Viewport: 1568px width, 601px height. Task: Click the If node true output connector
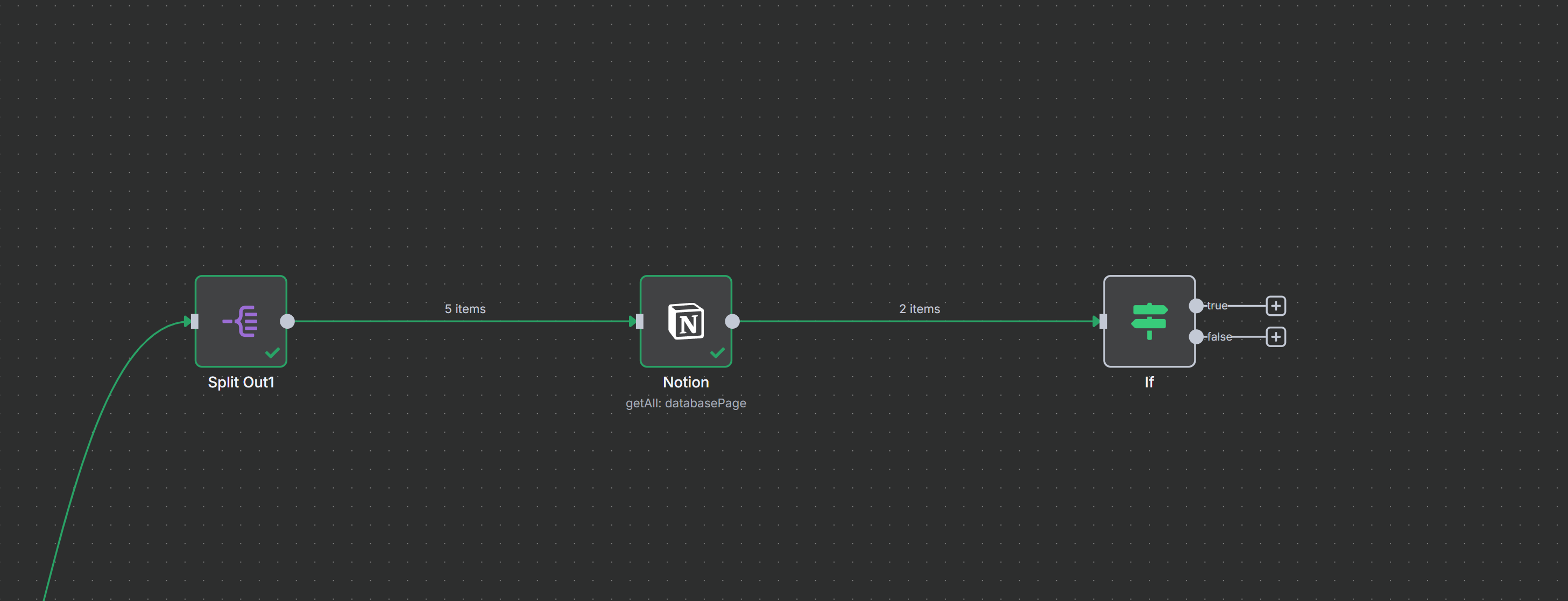click(1196, 306)
